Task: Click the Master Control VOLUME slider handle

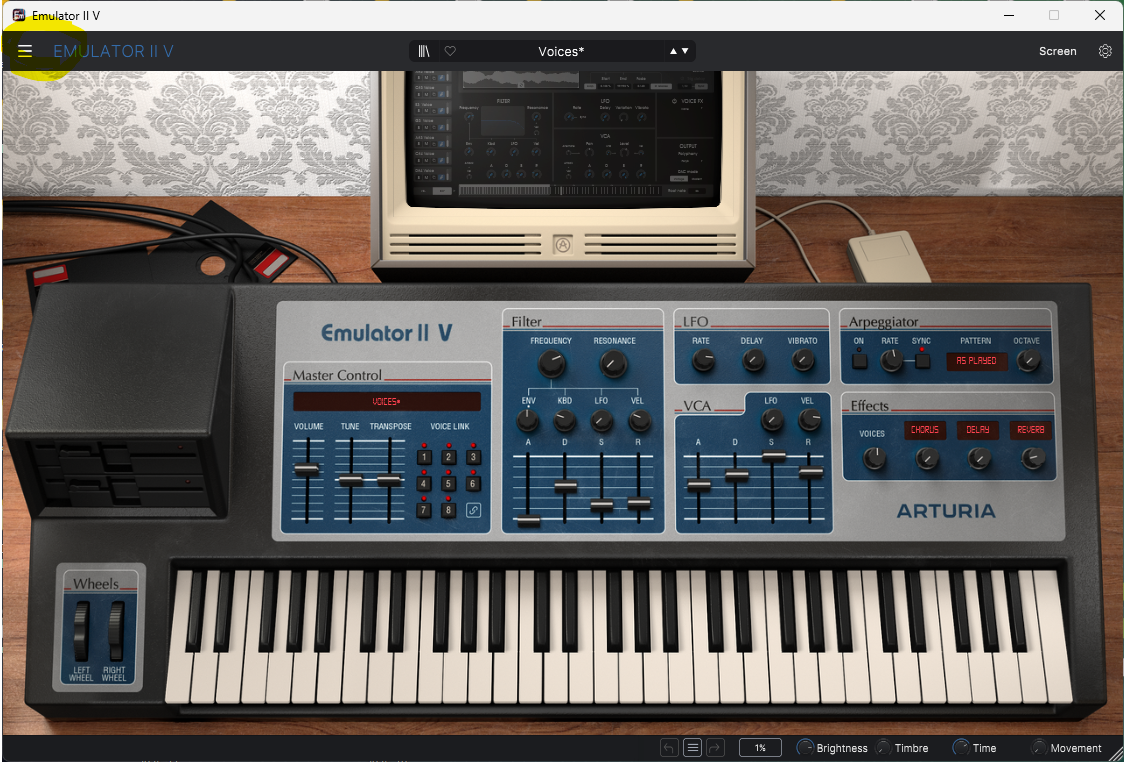Action: tap(308, 470)
